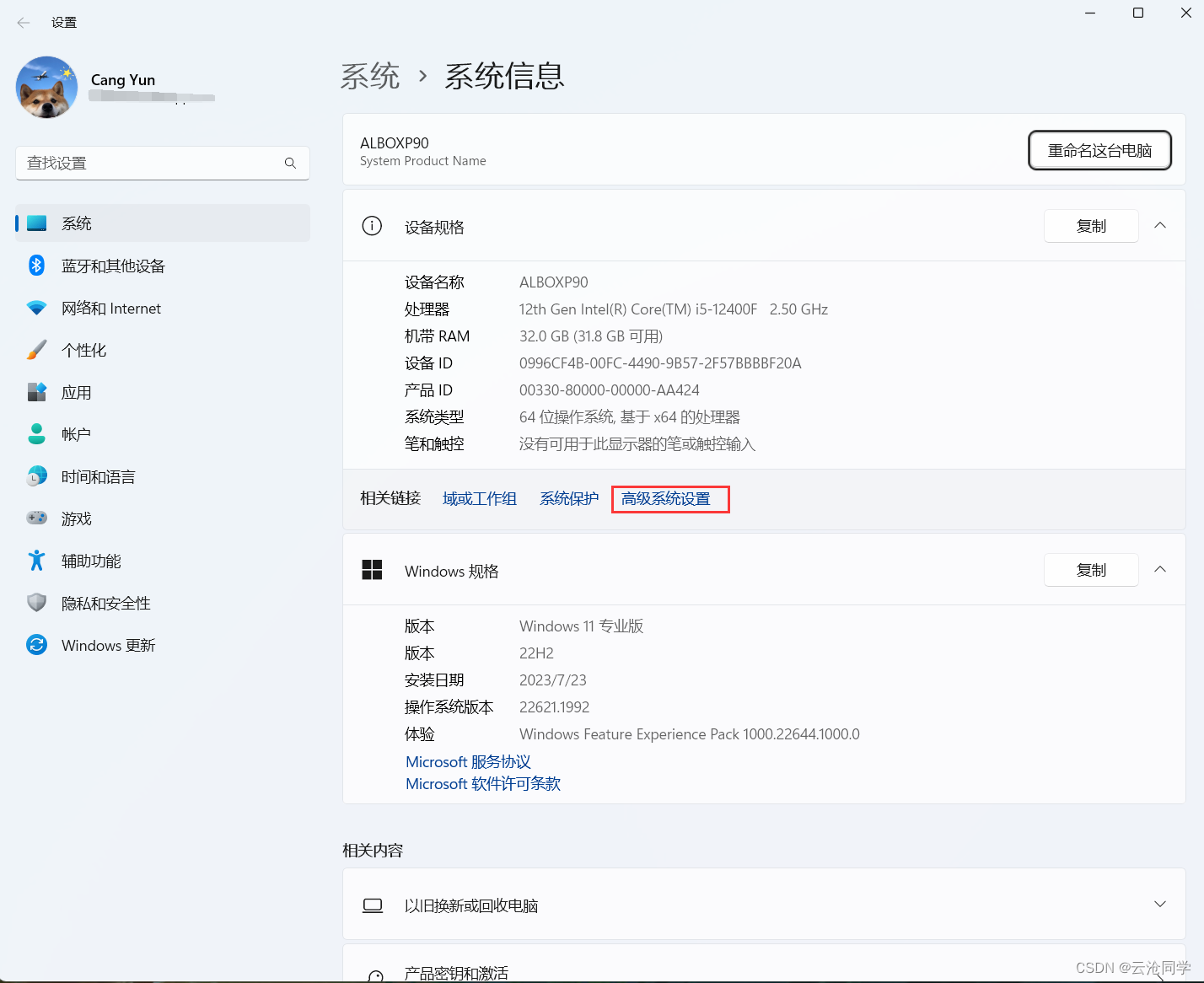Click the 时间和语言 clock globe icon

point(37,476)
